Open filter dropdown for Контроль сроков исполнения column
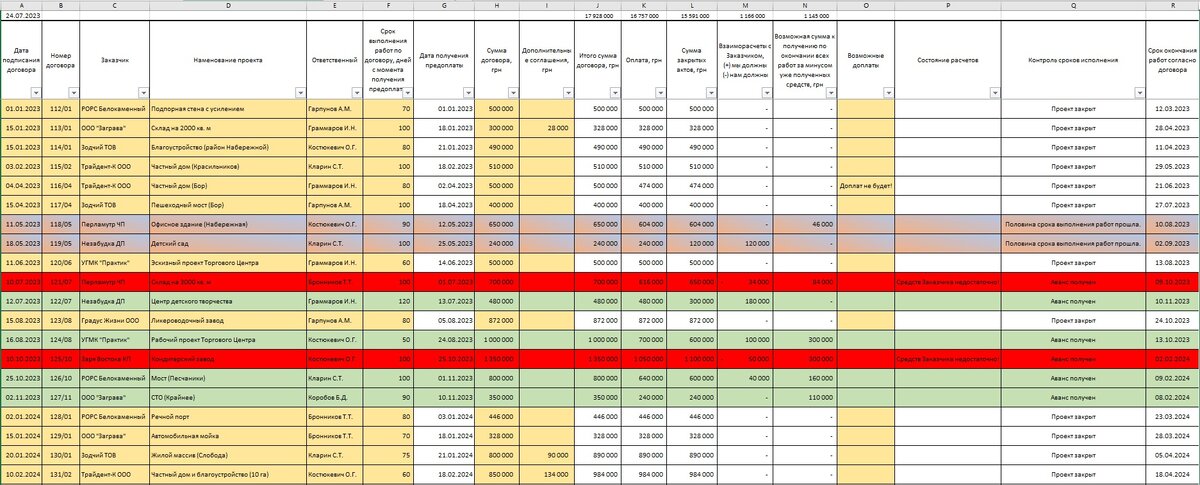Image resolution: width=1200 pixels, height=485 pixels. (x=1139, y=93)
